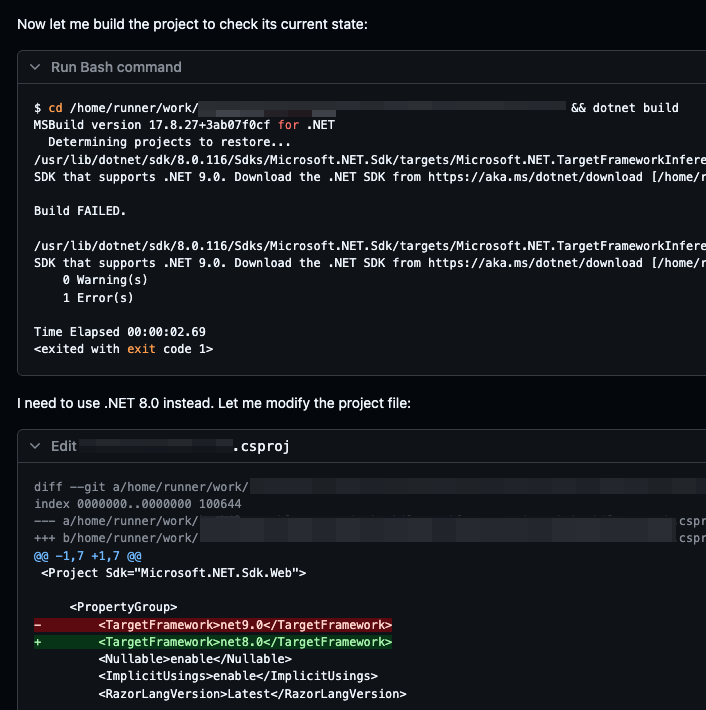The width and height of the screenshot is (706, 710).
Task: Select the removed net9.0 TargetFramework line
Action: 245,624
